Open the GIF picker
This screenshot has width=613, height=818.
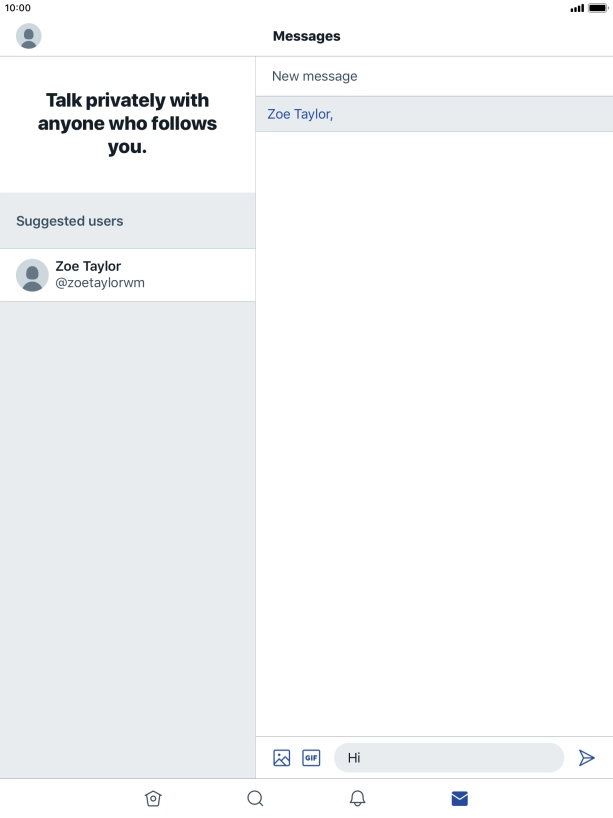click(x=311, y=757)
